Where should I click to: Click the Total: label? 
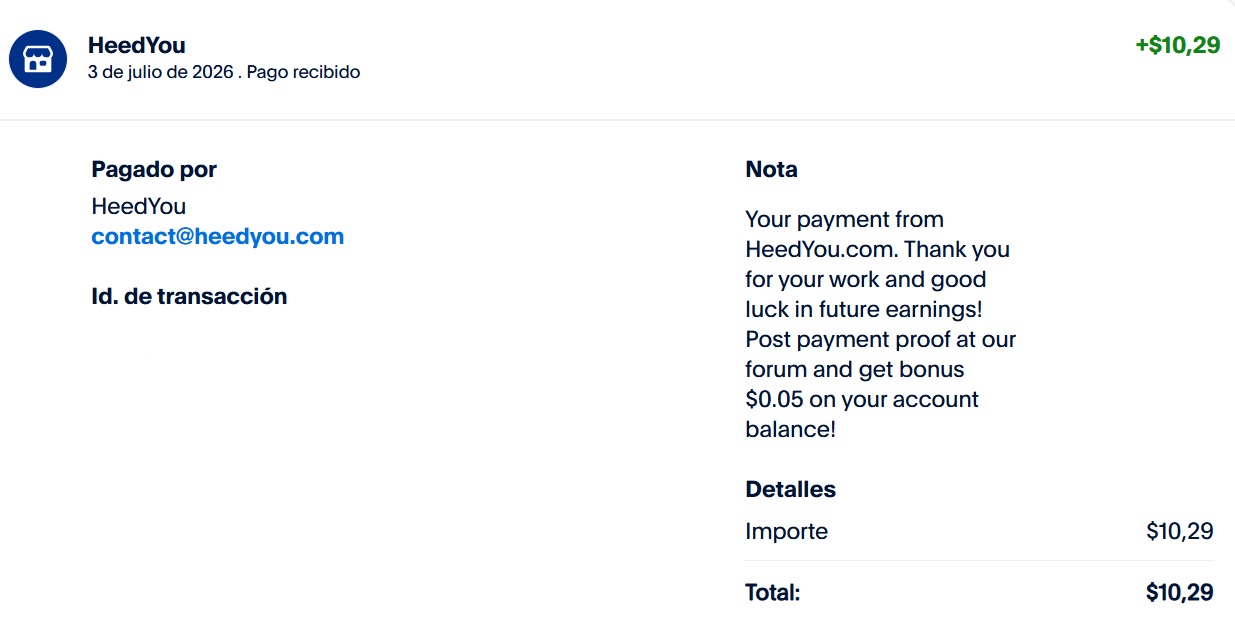pos(773,592)
